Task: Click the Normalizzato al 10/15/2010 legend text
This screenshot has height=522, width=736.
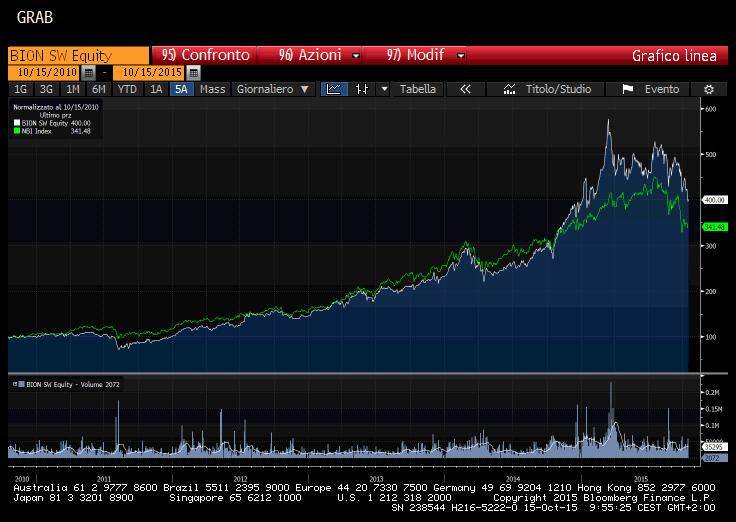Action: [x=56, y=107]
